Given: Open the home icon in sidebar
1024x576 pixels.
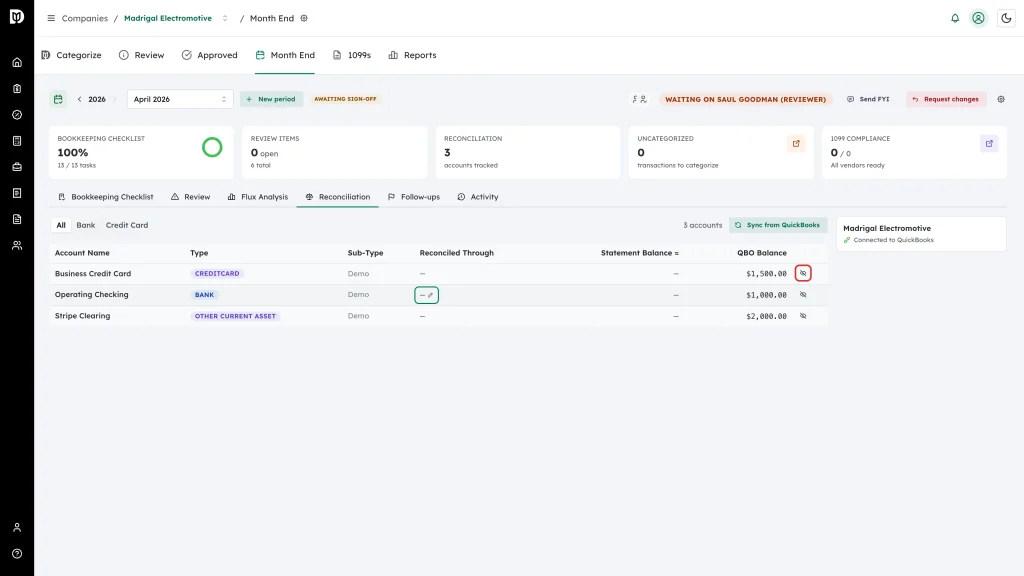Looking at the screenshot, I should pos(17,63).
